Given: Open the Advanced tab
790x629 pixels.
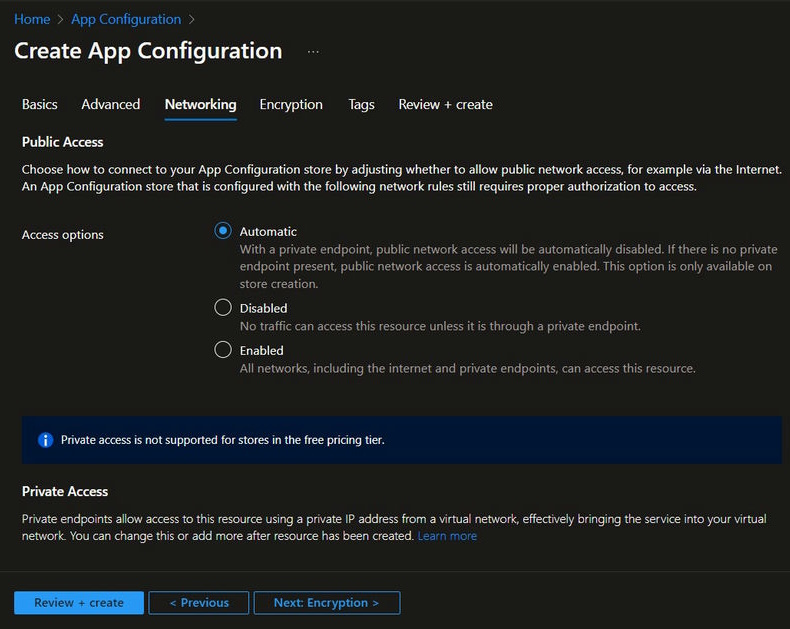Looking at the screenshot, I should (111, 104).
